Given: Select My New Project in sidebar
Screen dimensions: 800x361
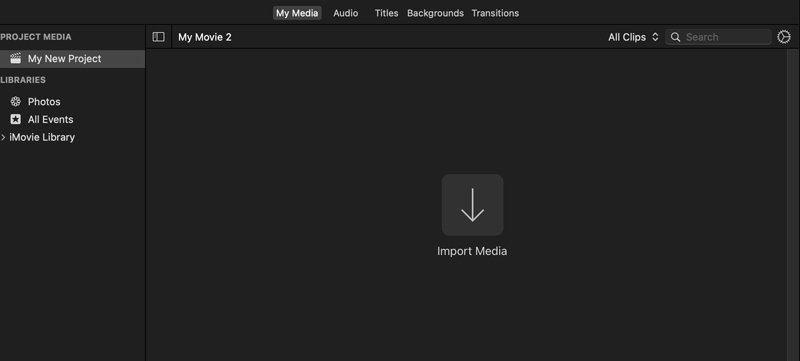Looking at the screenshot, I should [x=72, y=59].
